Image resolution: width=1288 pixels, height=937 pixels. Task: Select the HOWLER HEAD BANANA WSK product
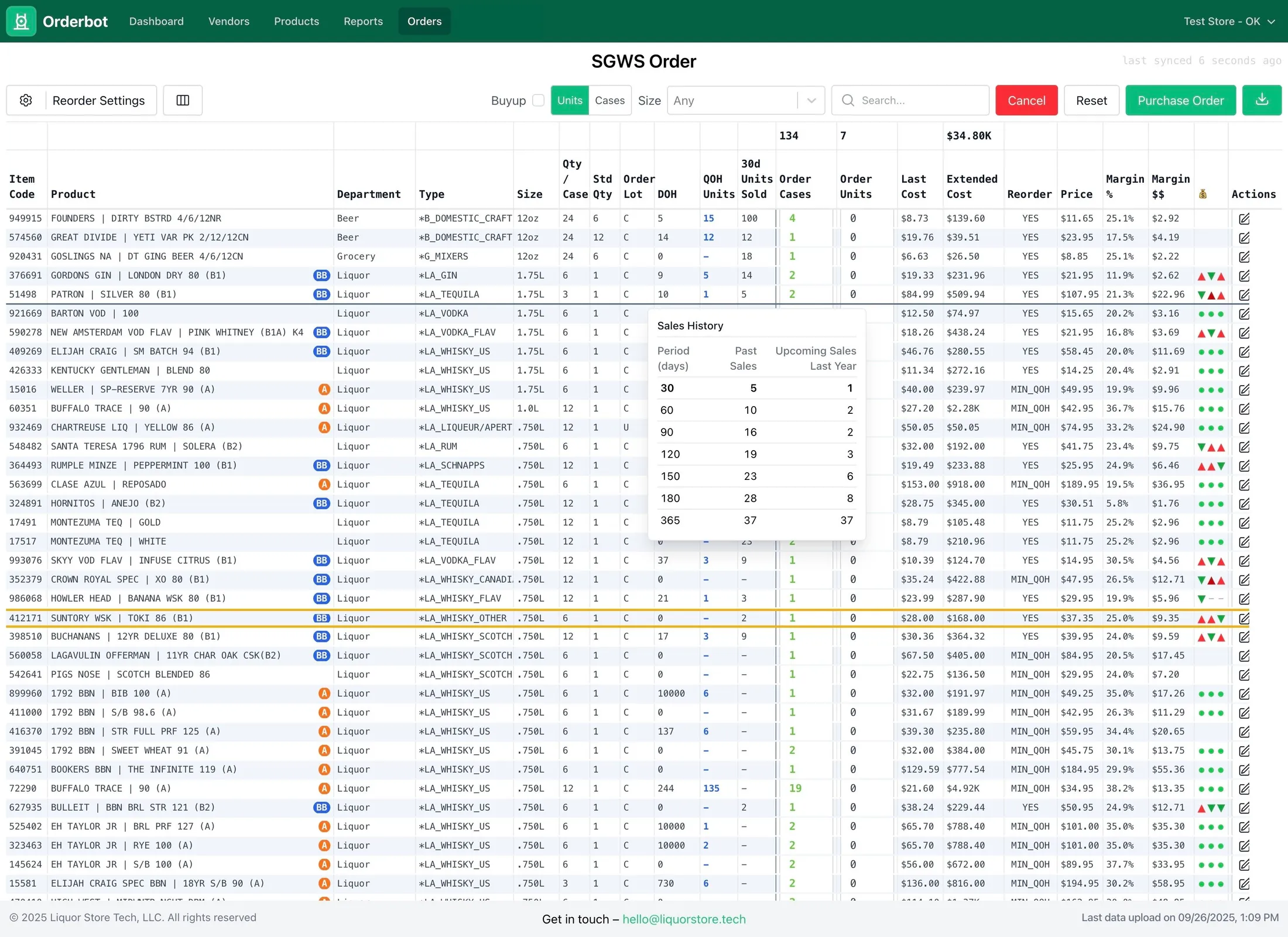[x=138, y=598]
